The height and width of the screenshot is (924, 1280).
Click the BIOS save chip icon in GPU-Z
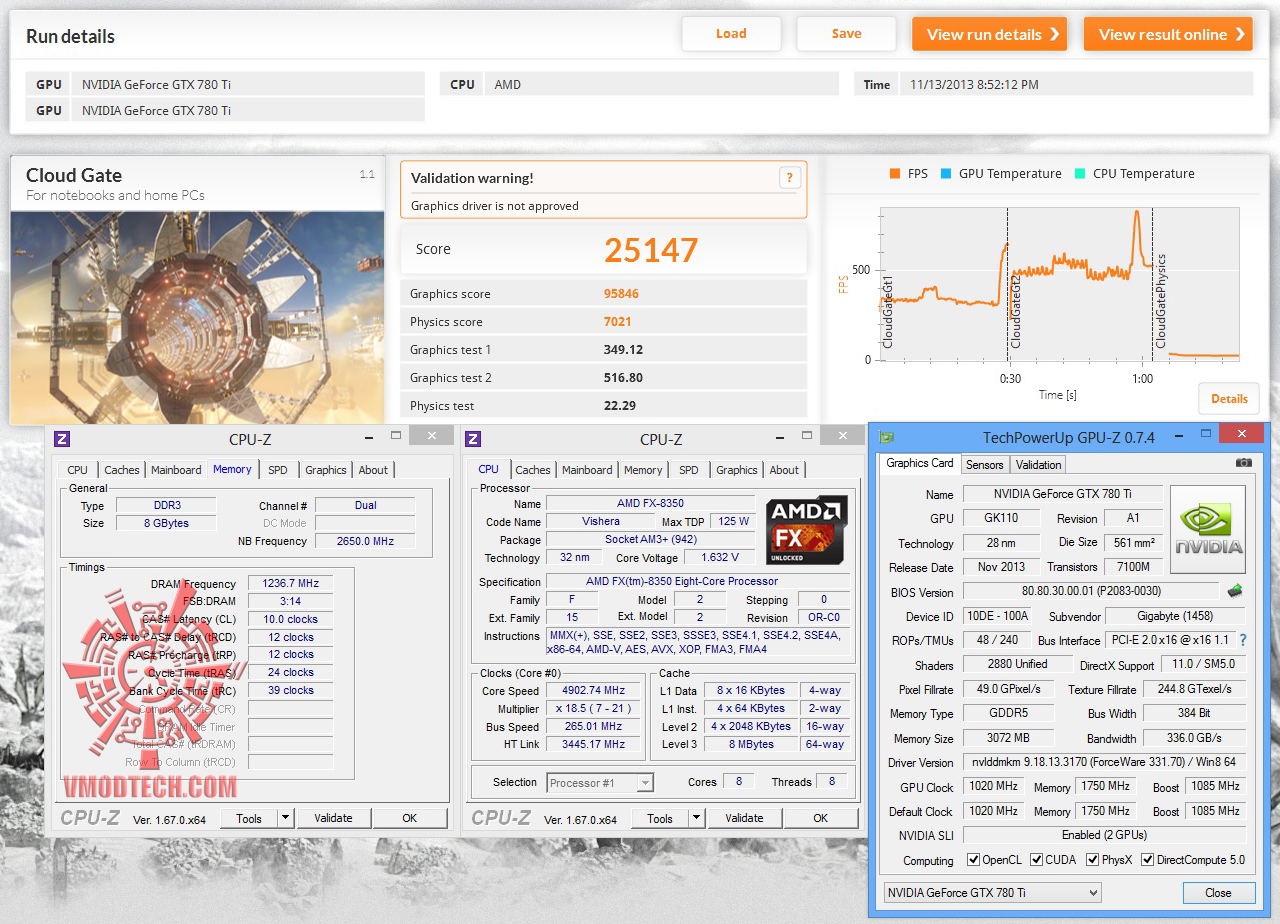tap(1235, 591)
